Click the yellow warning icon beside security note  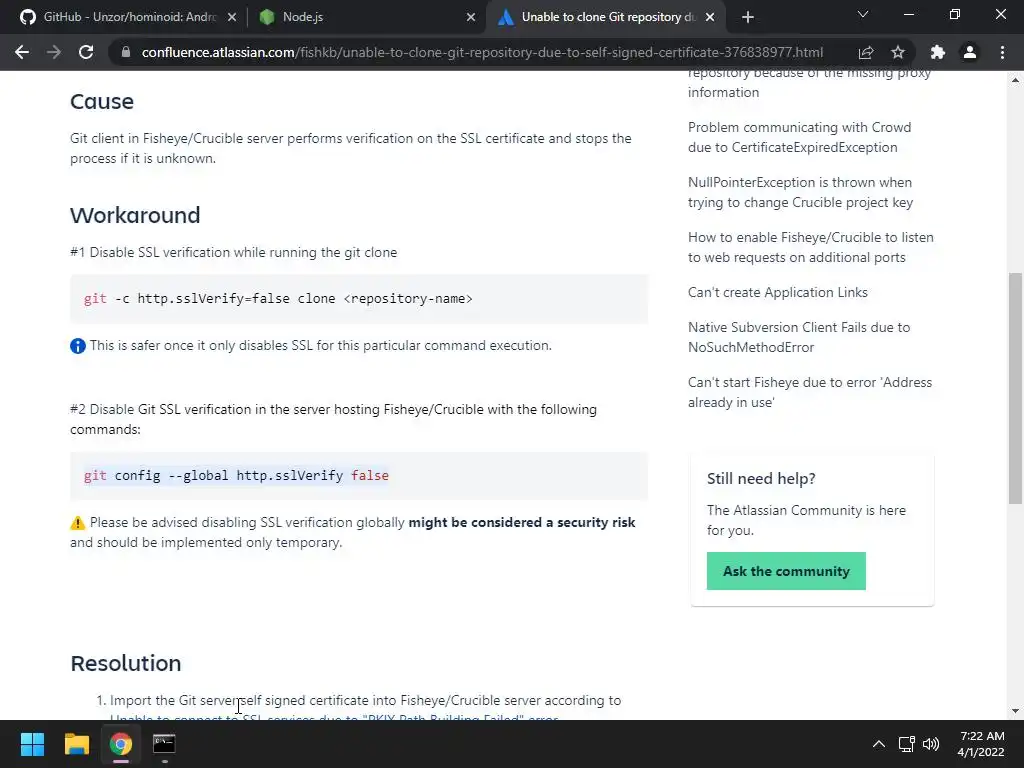pos(78,522)
